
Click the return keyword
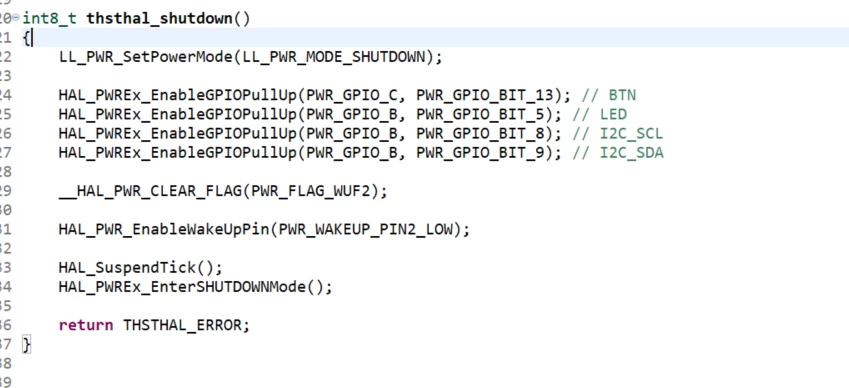pos(86,325)
